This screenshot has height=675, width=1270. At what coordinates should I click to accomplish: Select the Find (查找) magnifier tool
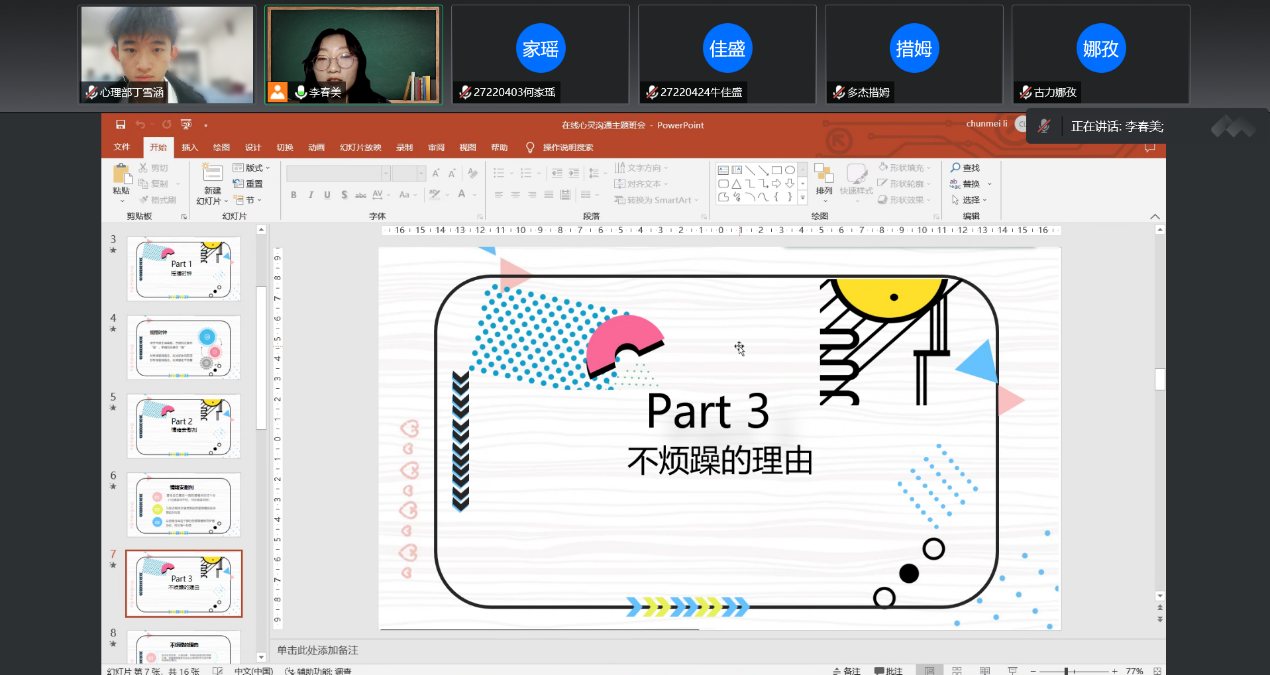(965, 168)
